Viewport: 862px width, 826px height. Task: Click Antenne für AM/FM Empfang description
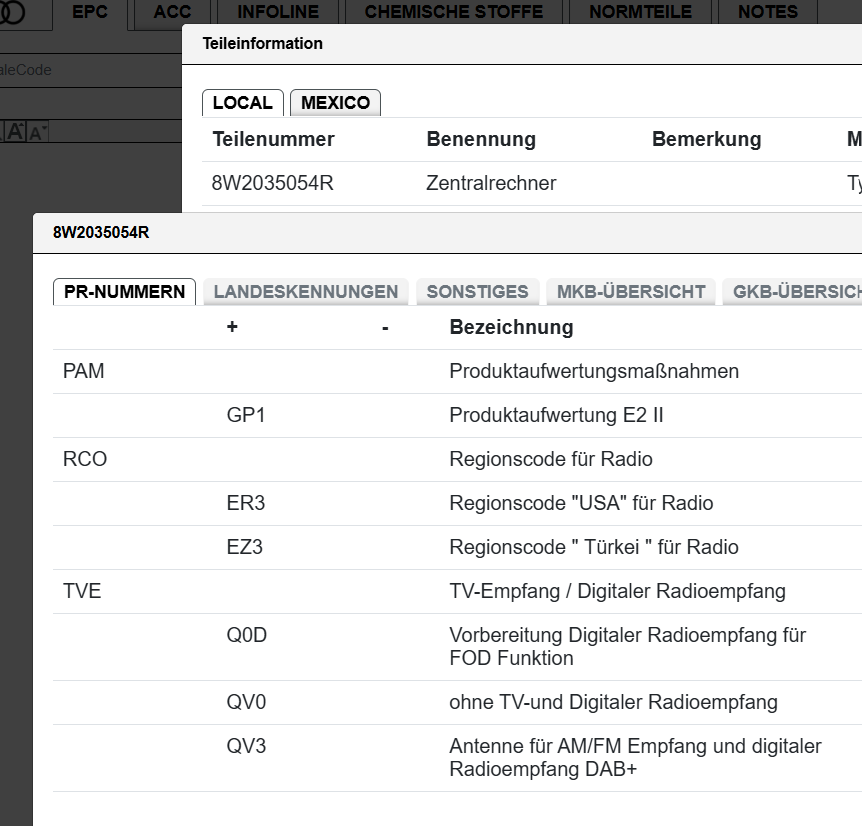click(635, 757)
